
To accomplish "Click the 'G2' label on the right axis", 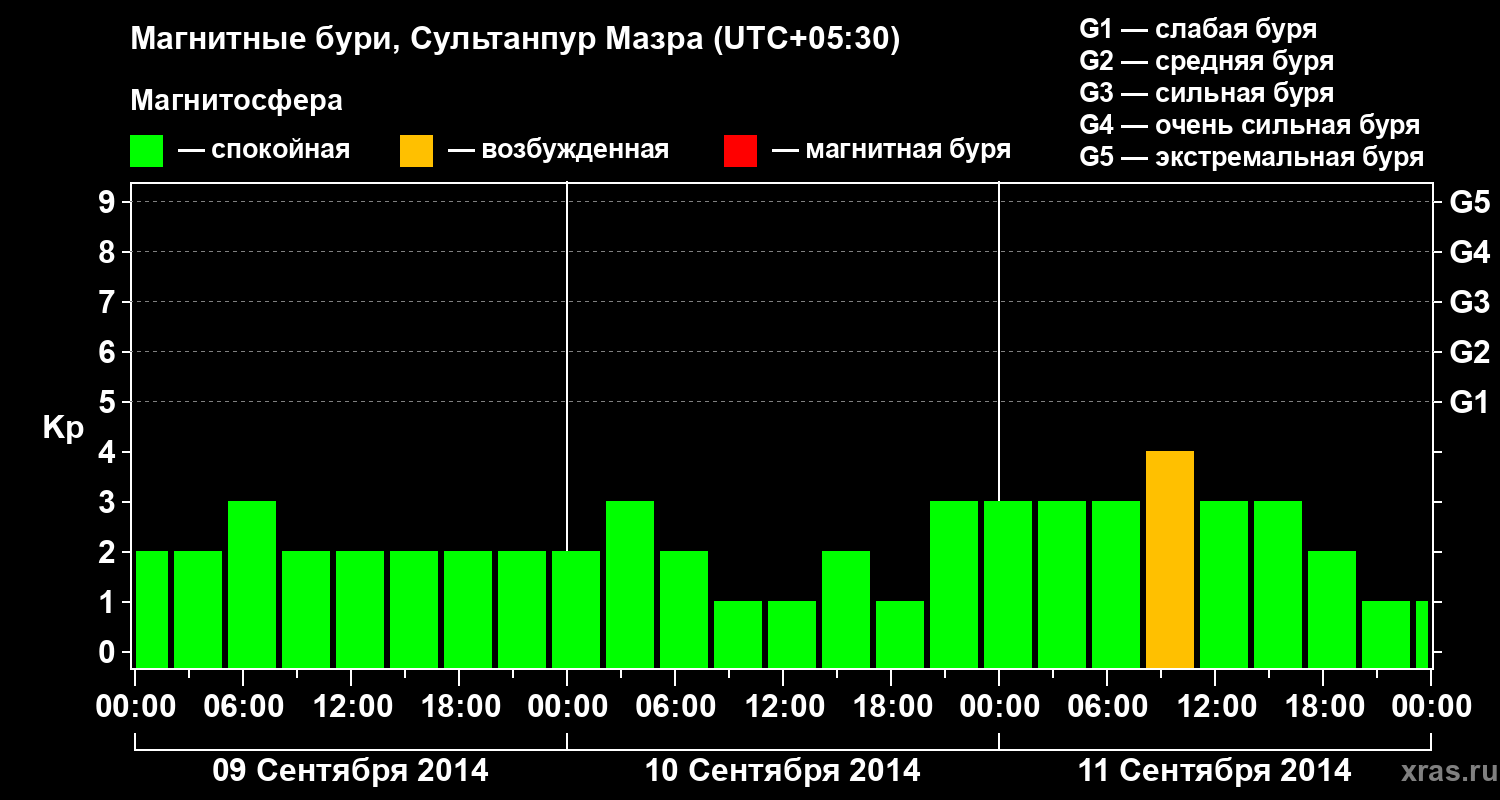I will click(x=1469, y=353).
